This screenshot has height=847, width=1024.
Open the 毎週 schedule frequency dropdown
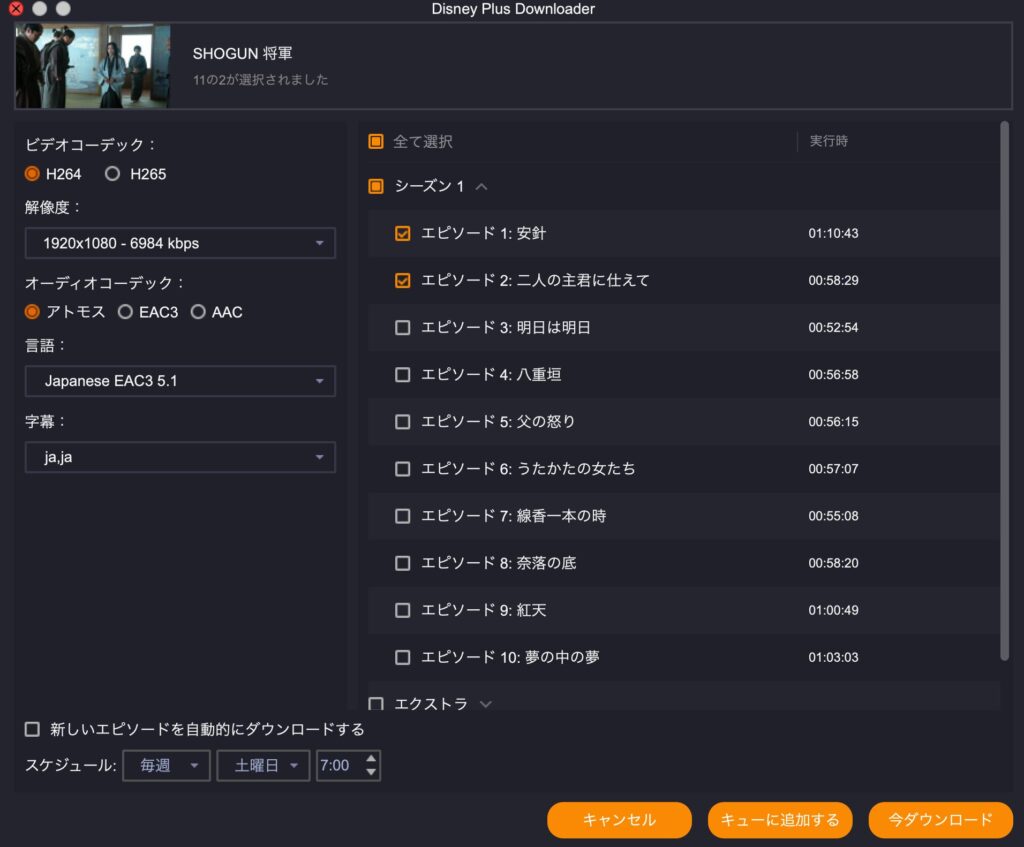tap(167, 765)
